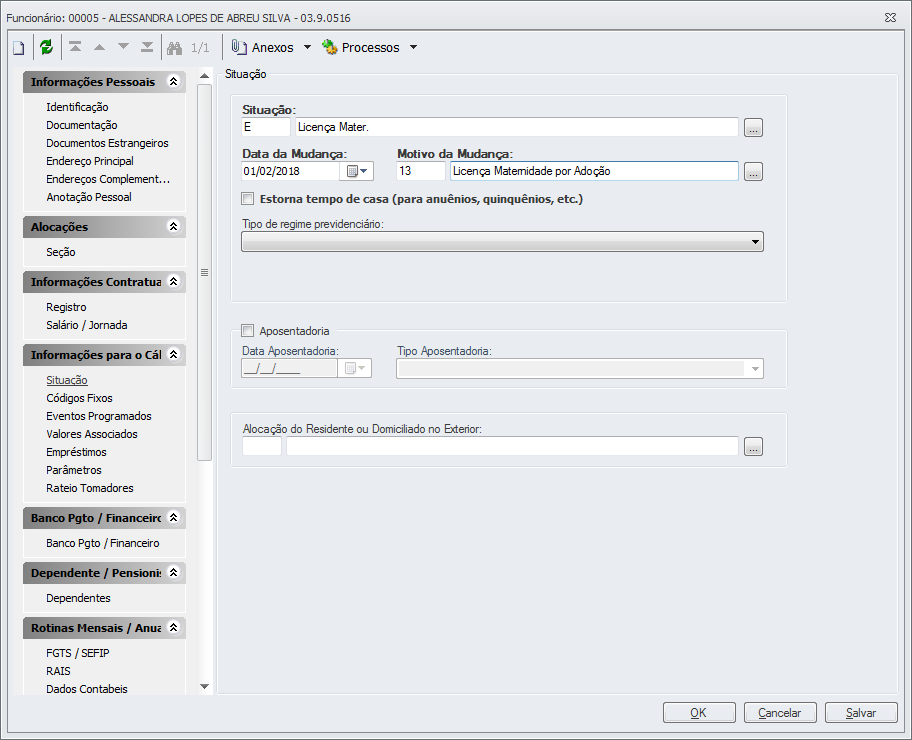The width and height of the screenshot is (912, 740).
Task: Open Parâmetros page
Action: coord(74,471)
